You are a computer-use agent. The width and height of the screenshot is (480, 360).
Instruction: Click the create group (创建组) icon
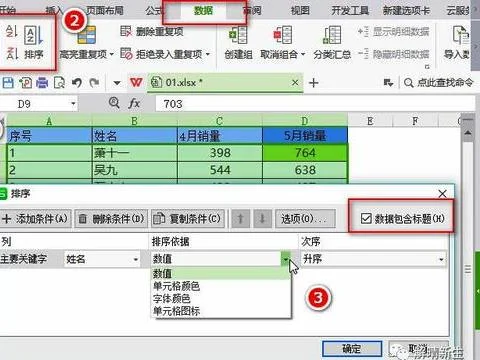(238, 35)
